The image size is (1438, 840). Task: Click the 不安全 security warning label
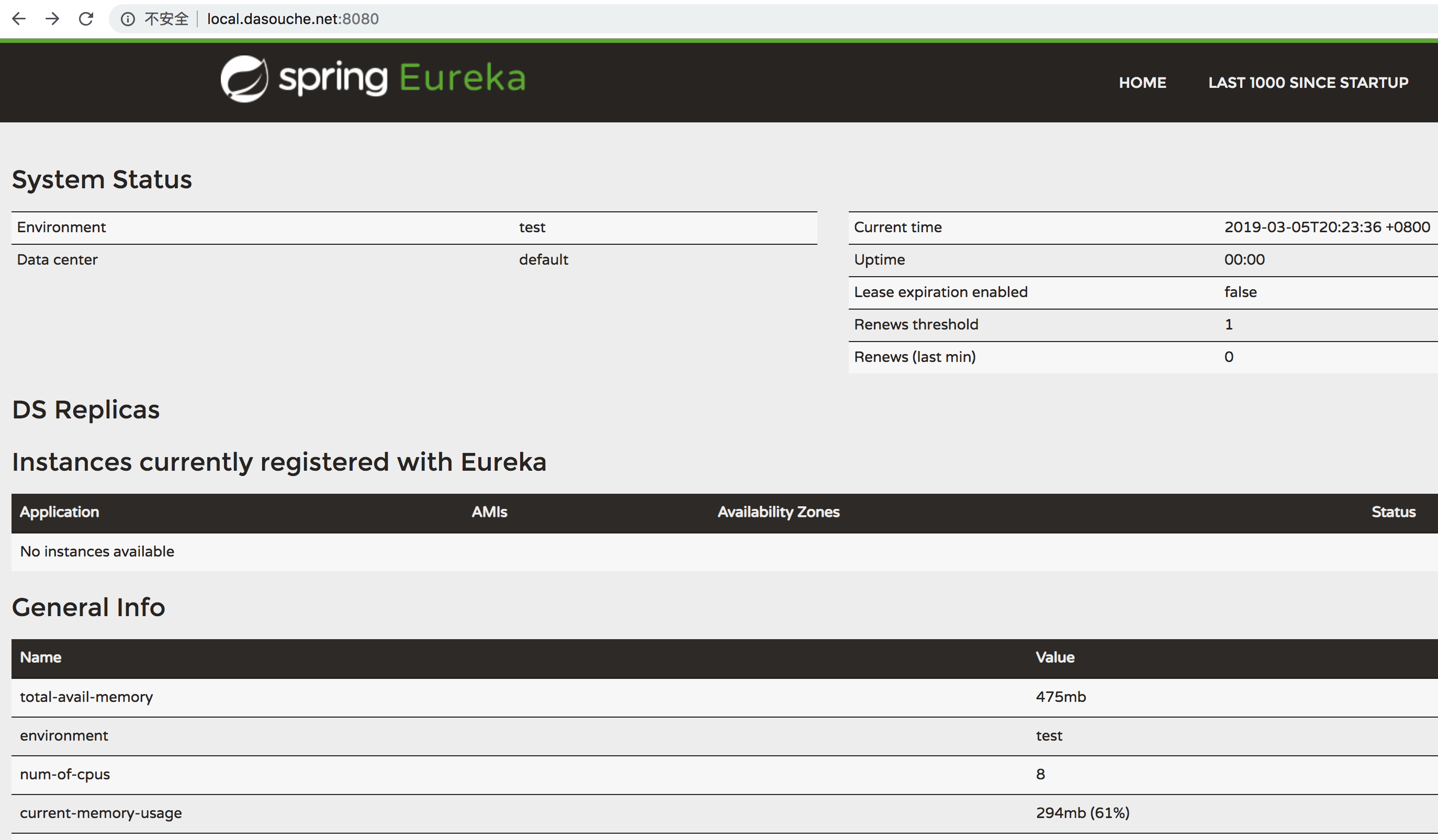166,19
